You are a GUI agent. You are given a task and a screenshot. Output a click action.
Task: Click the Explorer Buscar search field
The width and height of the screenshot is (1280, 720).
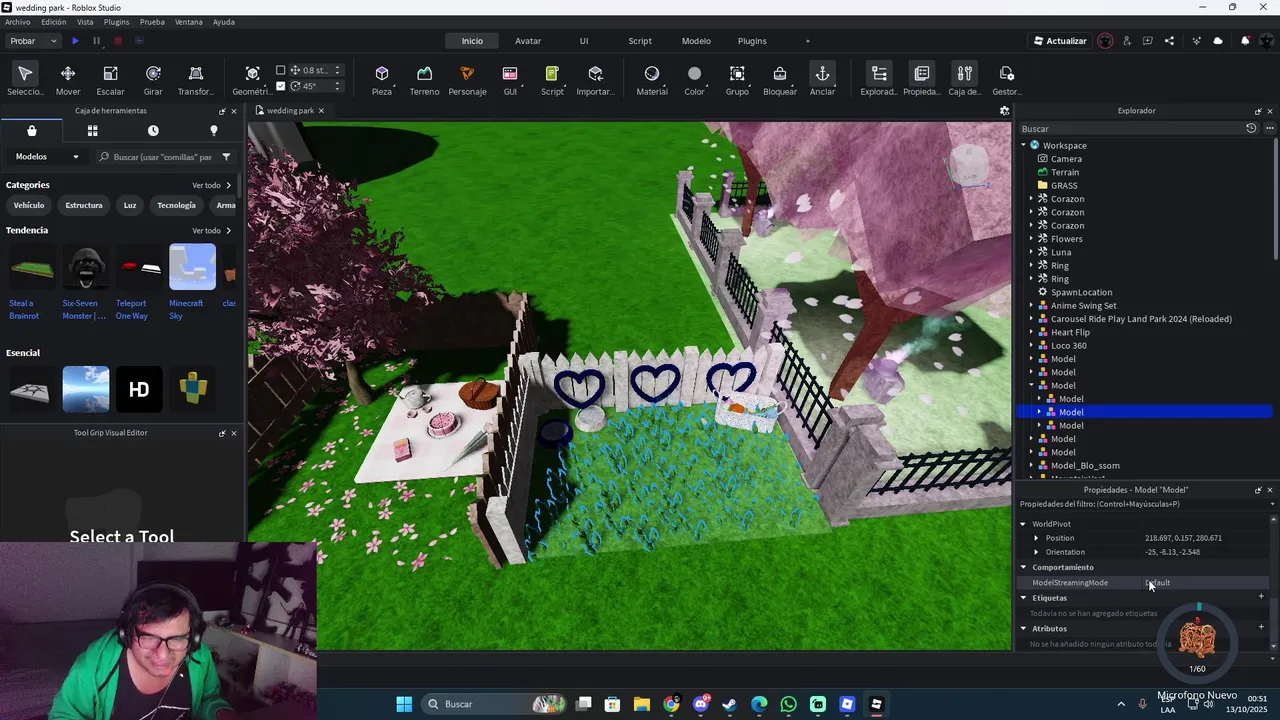pos(1130,129)
